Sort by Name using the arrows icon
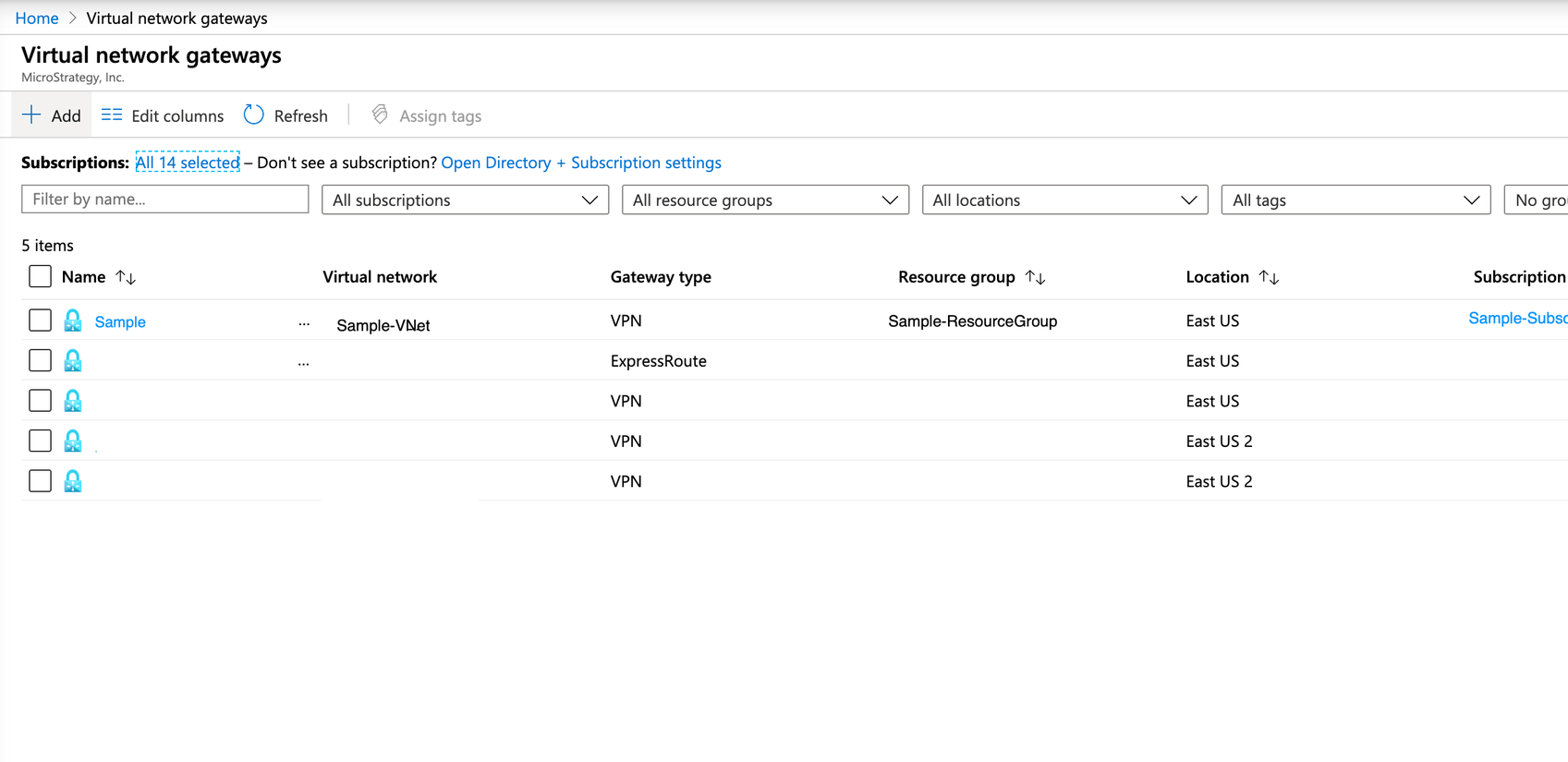This screenshot has width=1568, height=762. pyautogui.click(x=126, y=277)
